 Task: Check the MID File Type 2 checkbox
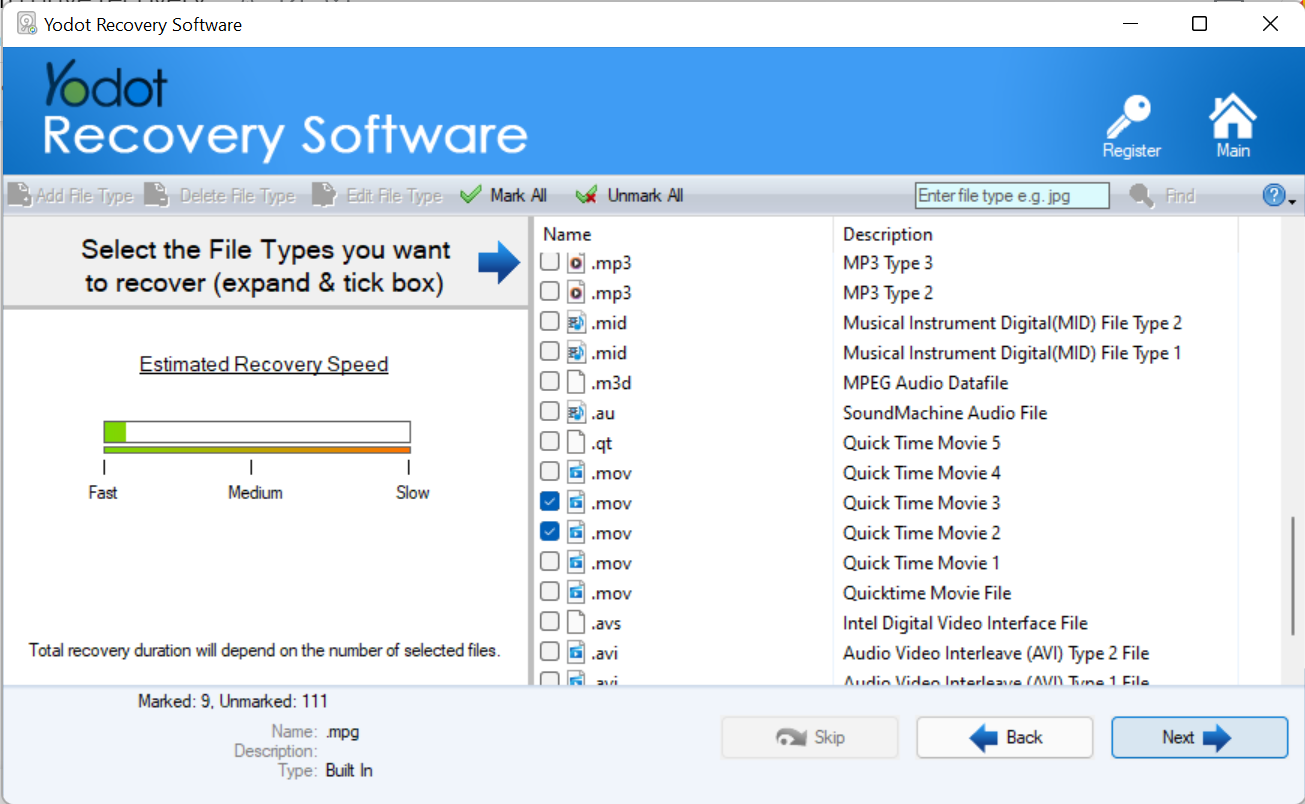549,322
